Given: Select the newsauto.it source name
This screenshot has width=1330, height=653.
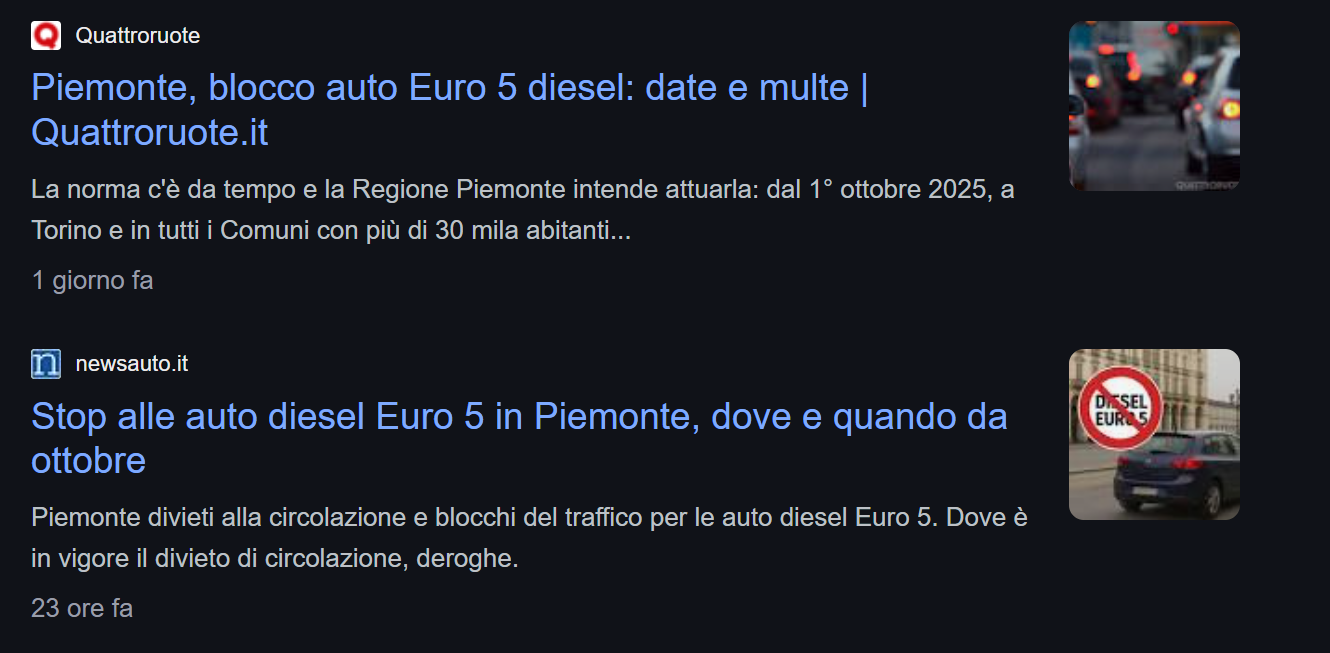Looking at the screenshot, I should click(x=132, y=364).
